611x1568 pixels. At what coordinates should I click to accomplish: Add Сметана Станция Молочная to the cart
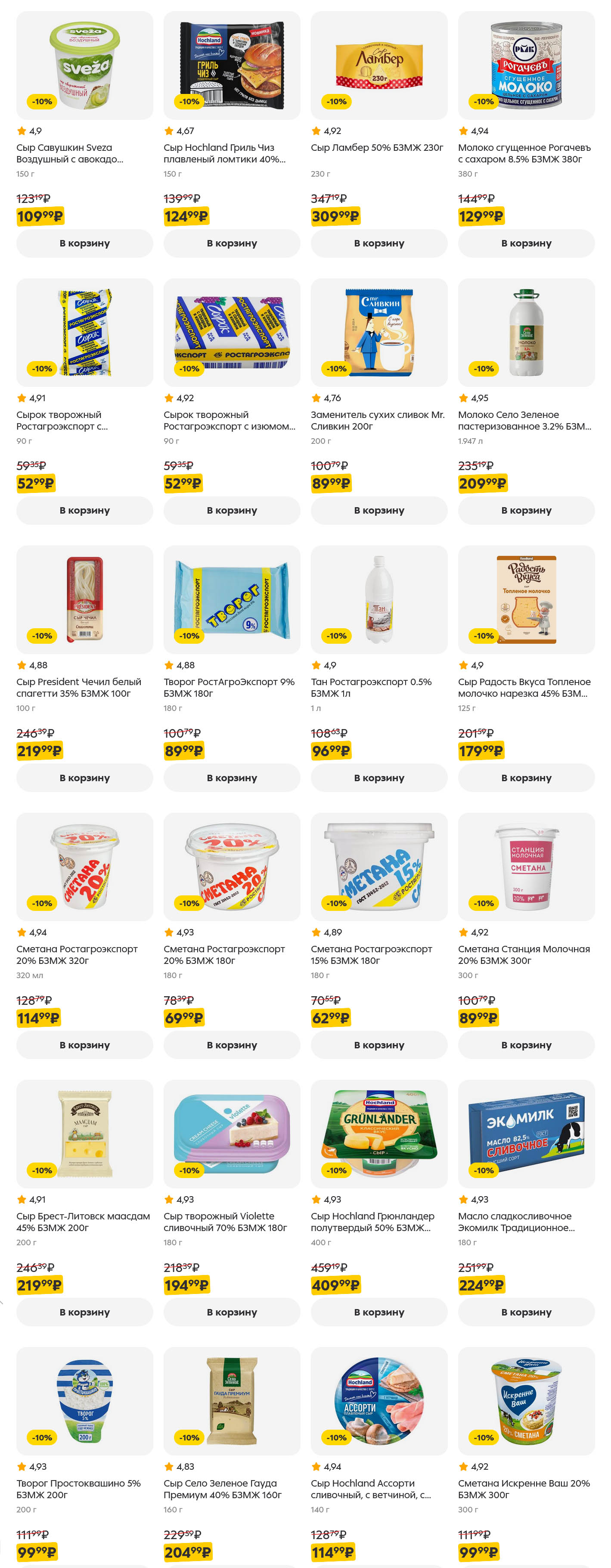point(526,1045)
